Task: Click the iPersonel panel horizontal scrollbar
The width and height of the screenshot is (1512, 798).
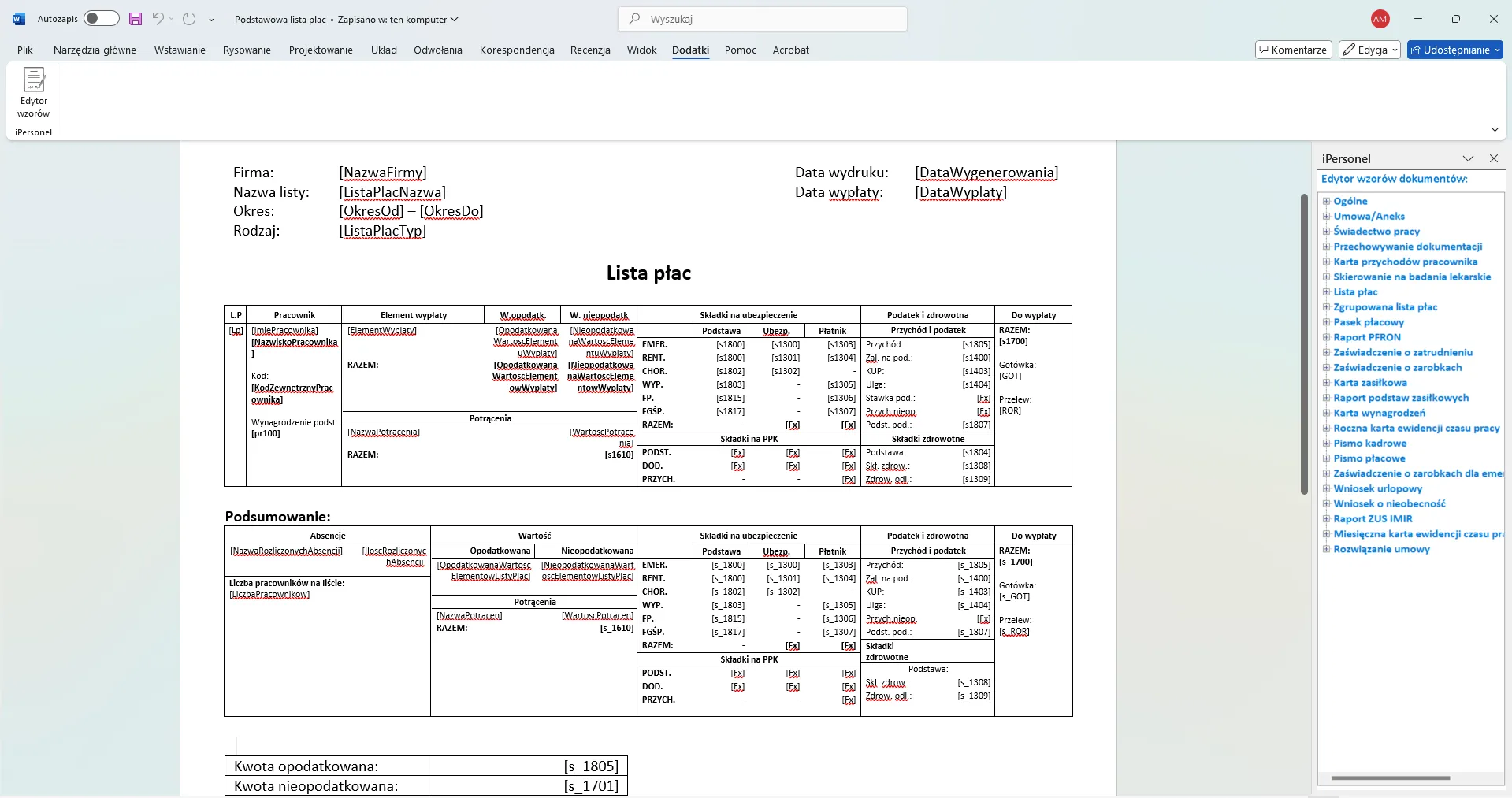Action: (x=1391, y=778)
